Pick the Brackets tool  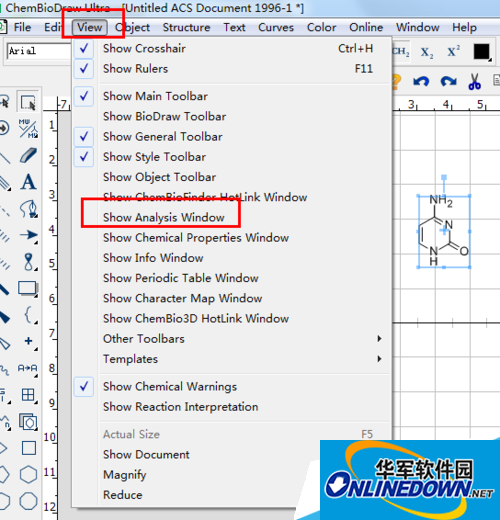[x=29, y=315]
